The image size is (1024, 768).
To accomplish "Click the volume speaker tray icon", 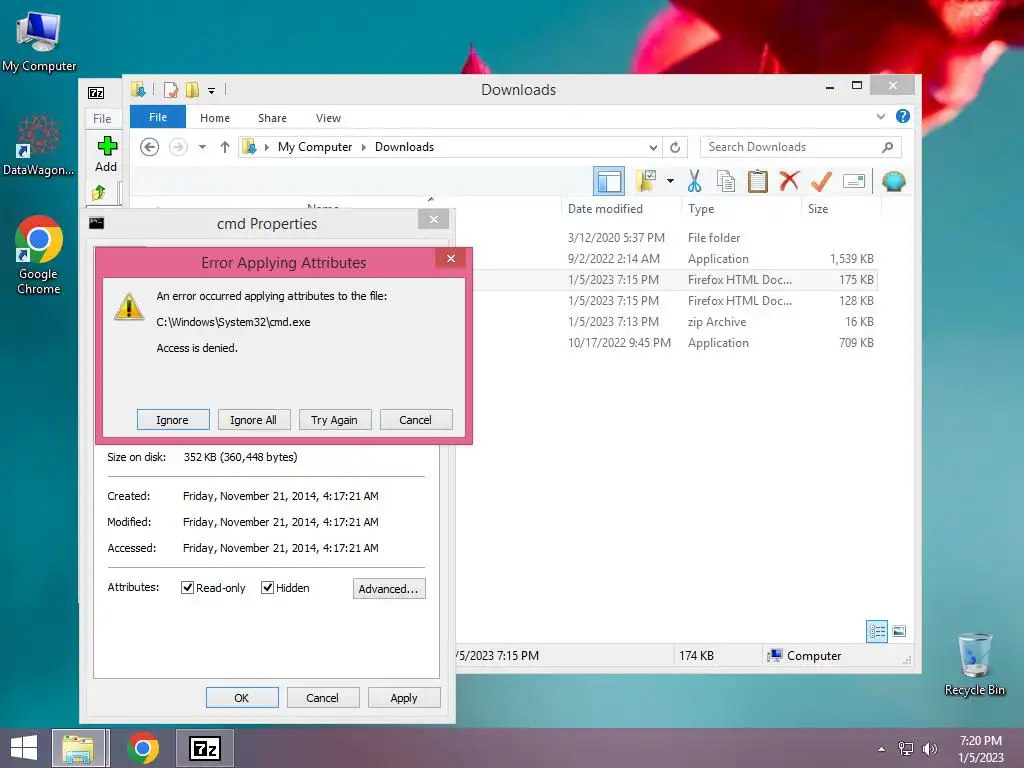I will click(930, 749).
